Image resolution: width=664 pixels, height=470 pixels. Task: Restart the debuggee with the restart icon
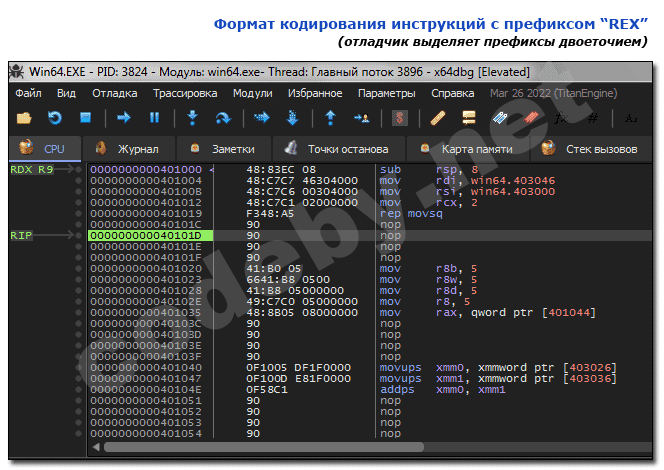[55, 118]
